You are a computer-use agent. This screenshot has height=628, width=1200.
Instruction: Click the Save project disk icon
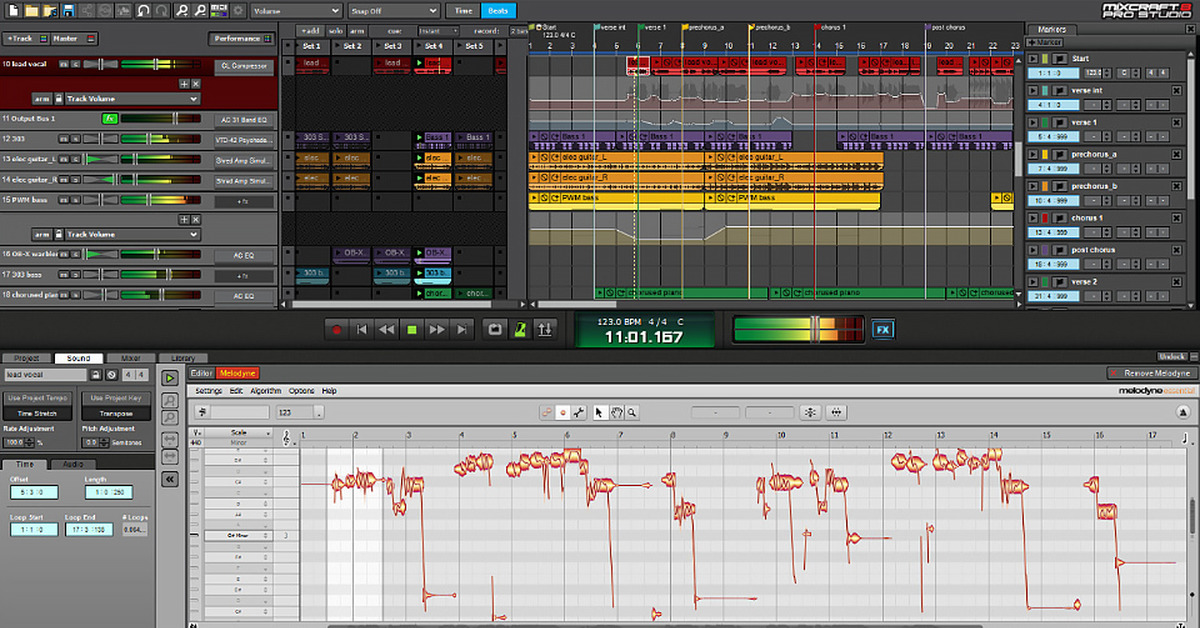point(68,11)
